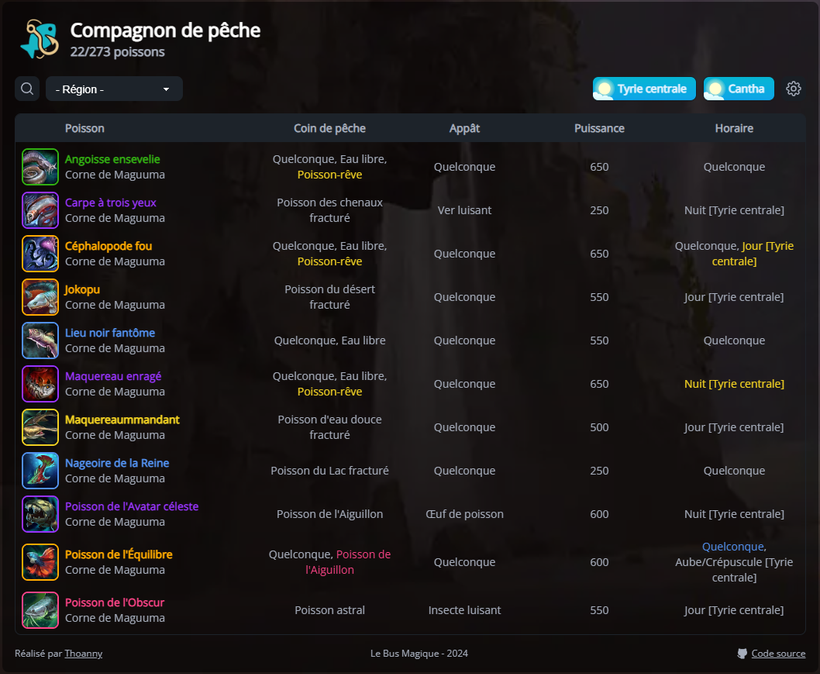The width and height of the screenshot is (820, 674).
Task: Click the Poisson de l'Avatar céleste icon
Action: tap(40, 514)
